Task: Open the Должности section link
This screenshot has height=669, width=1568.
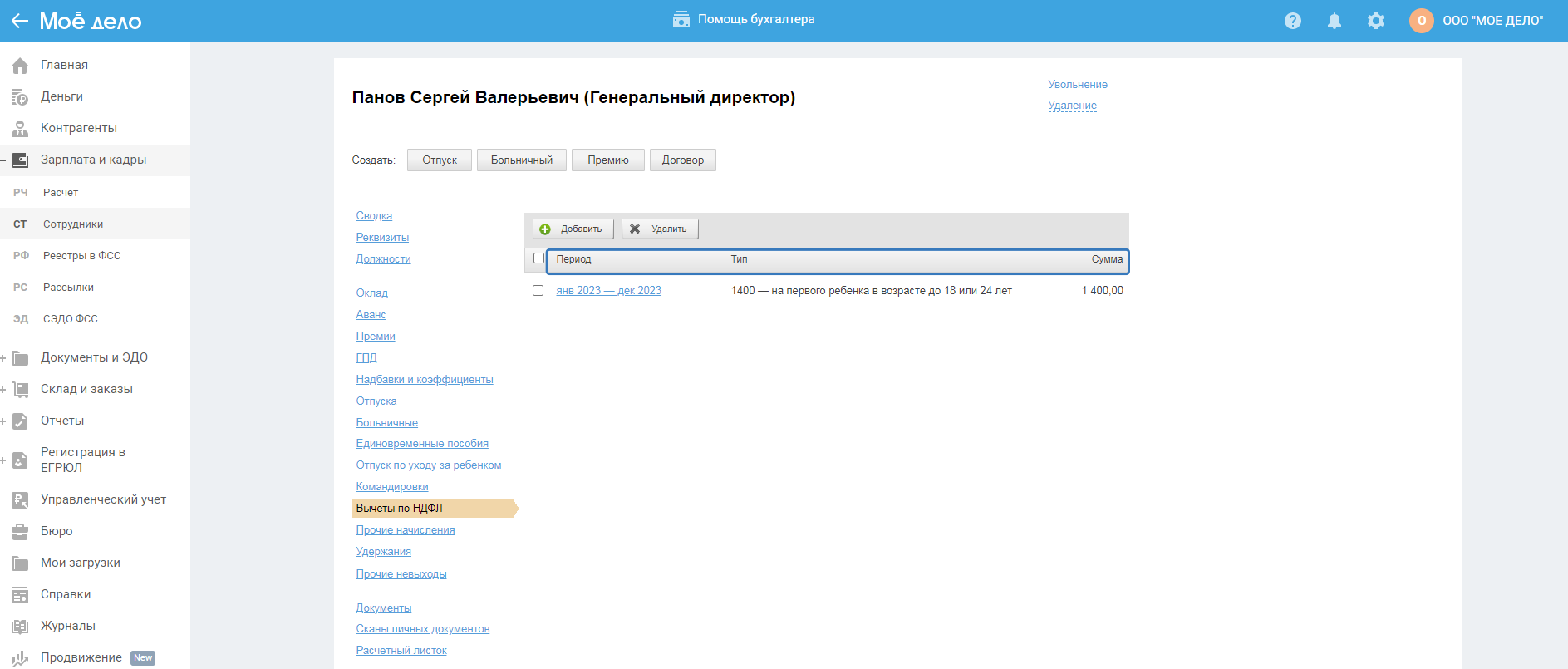Action: pos(383,259)
